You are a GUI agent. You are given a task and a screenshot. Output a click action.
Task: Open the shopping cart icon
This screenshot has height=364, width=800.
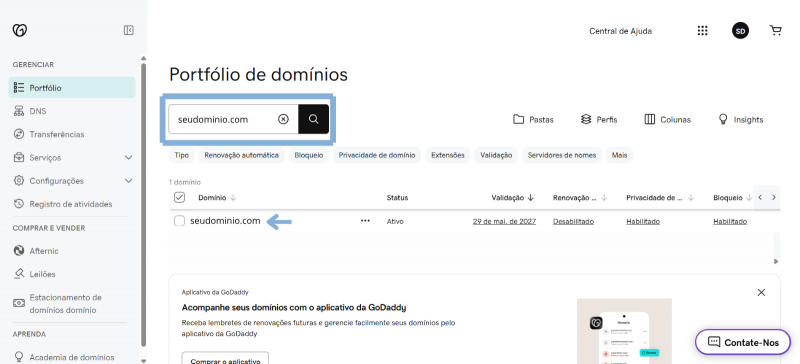click(x=776, y=31)
